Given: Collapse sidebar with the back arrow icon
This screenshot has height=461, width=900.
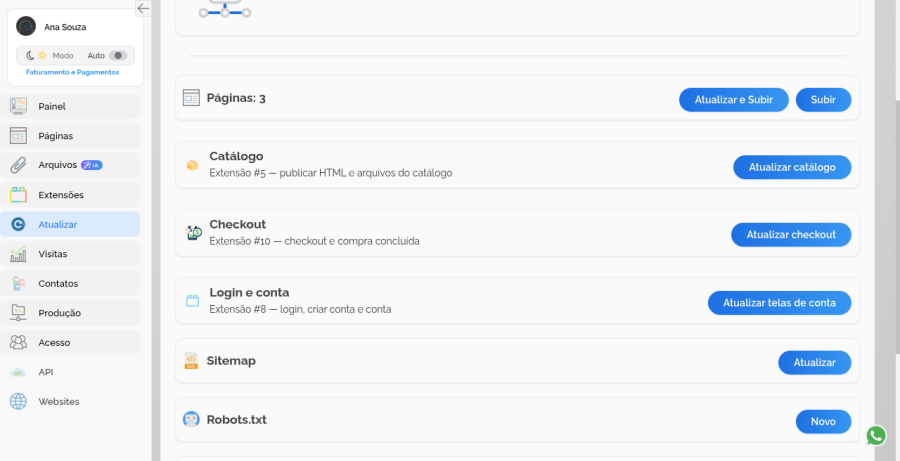Looking at the screenshot, I should point(143,8).
